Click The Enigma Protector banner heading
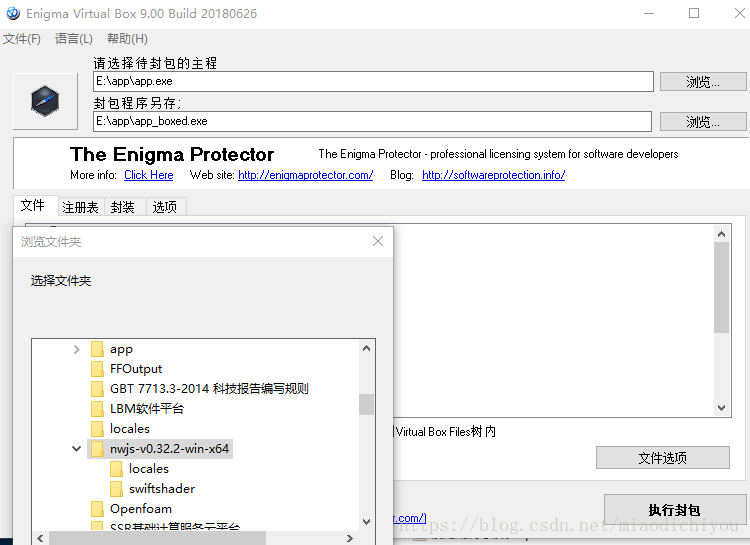This screenshot has height=545, width=750. coord(172,155)
